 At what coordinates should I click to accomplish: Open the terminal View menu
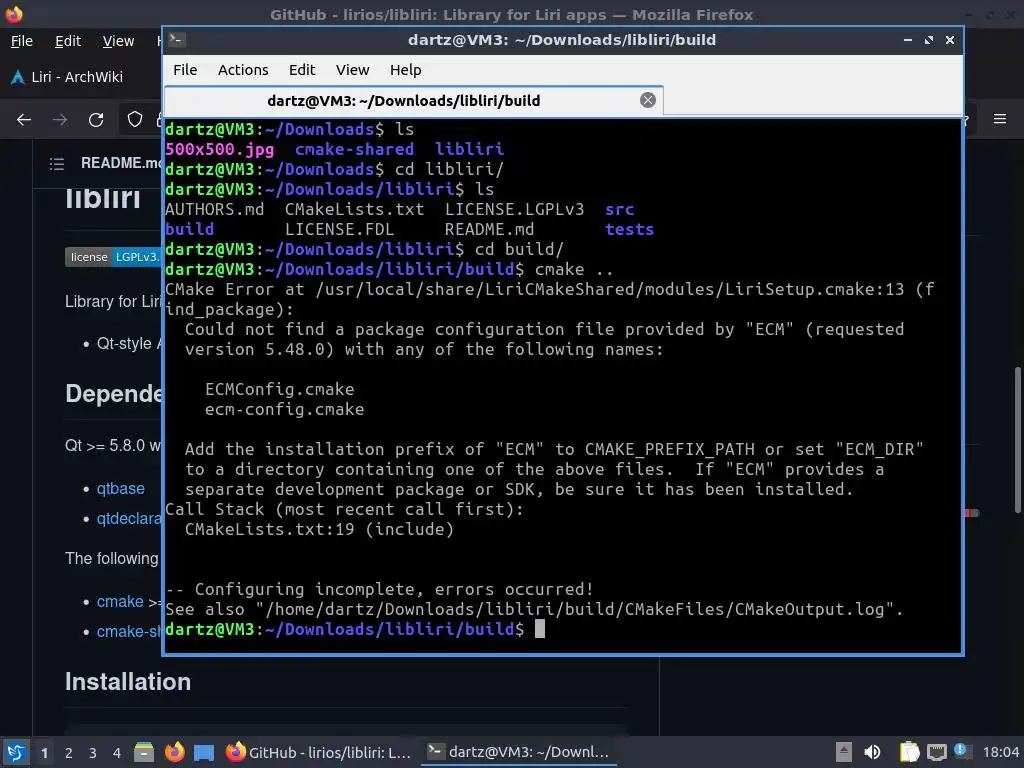click(x=353, y=70)
